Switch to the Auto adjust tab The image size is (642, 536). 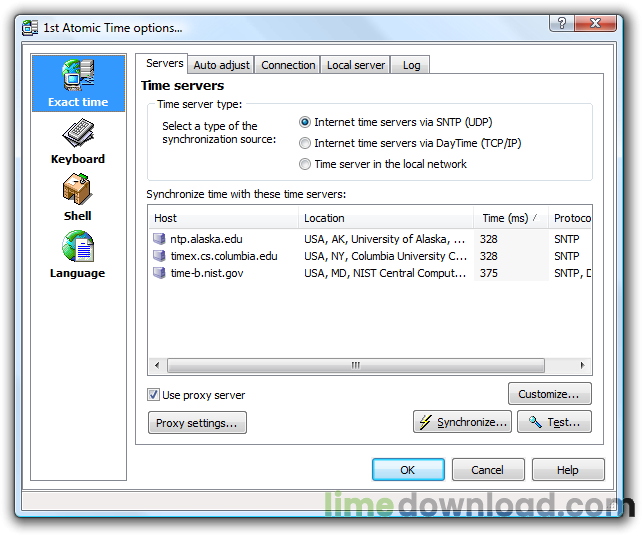221,65
